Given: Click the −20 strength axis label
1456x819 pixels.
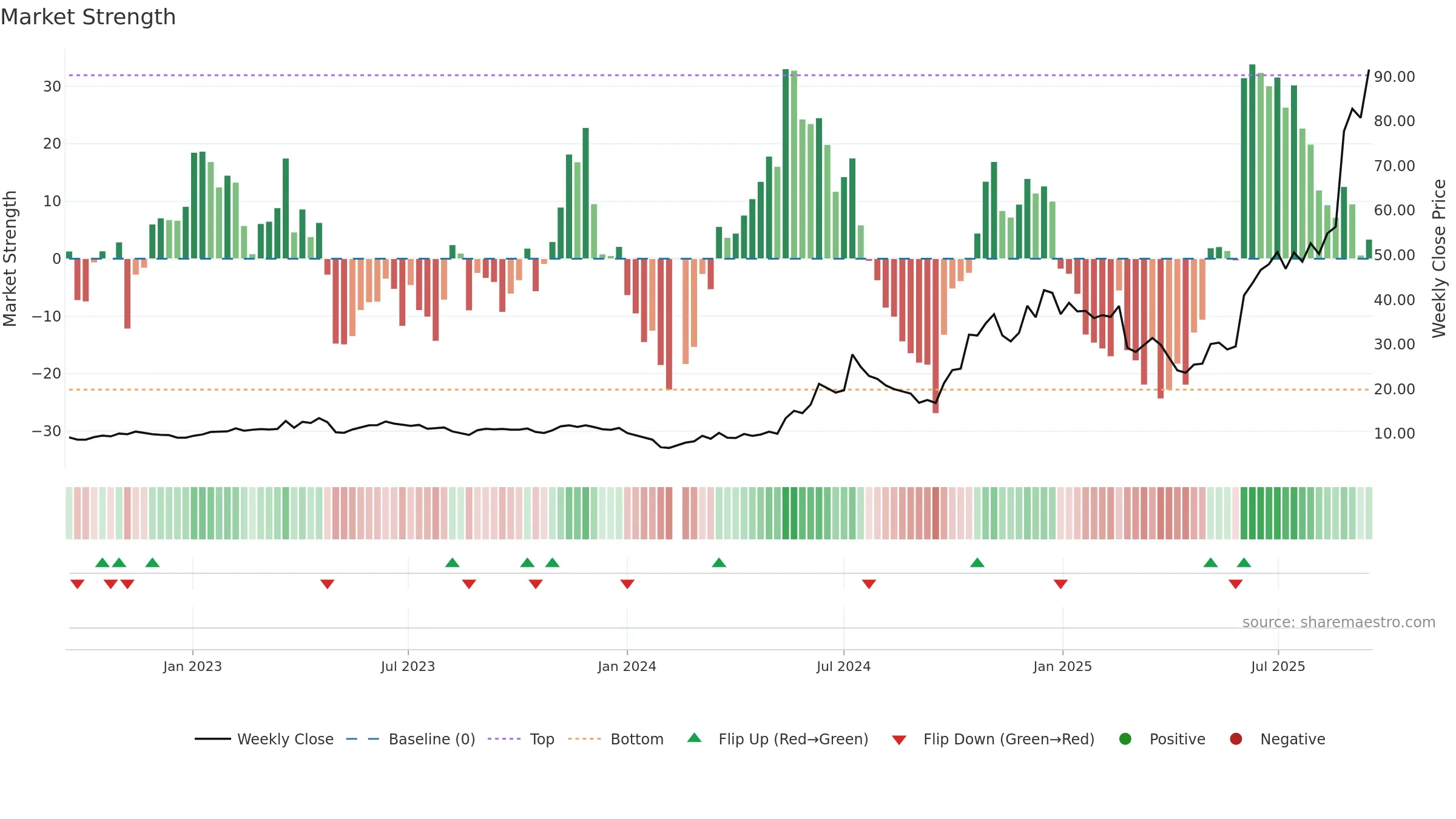Looking at the screenshot, I should [47, 373].
